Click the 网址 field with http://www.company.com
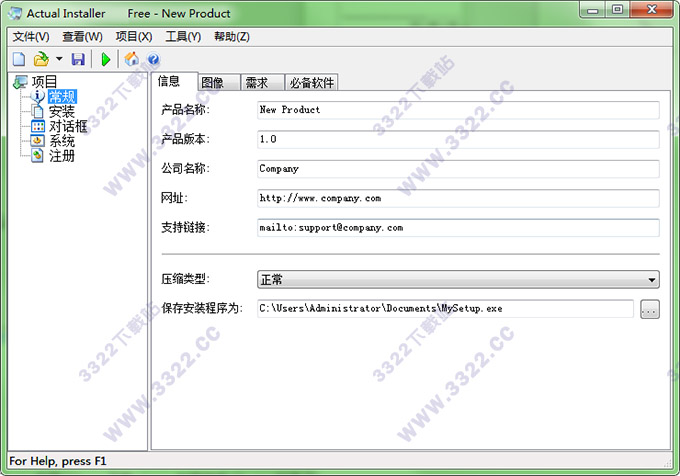The image size is (680, 476). point(458,198)
